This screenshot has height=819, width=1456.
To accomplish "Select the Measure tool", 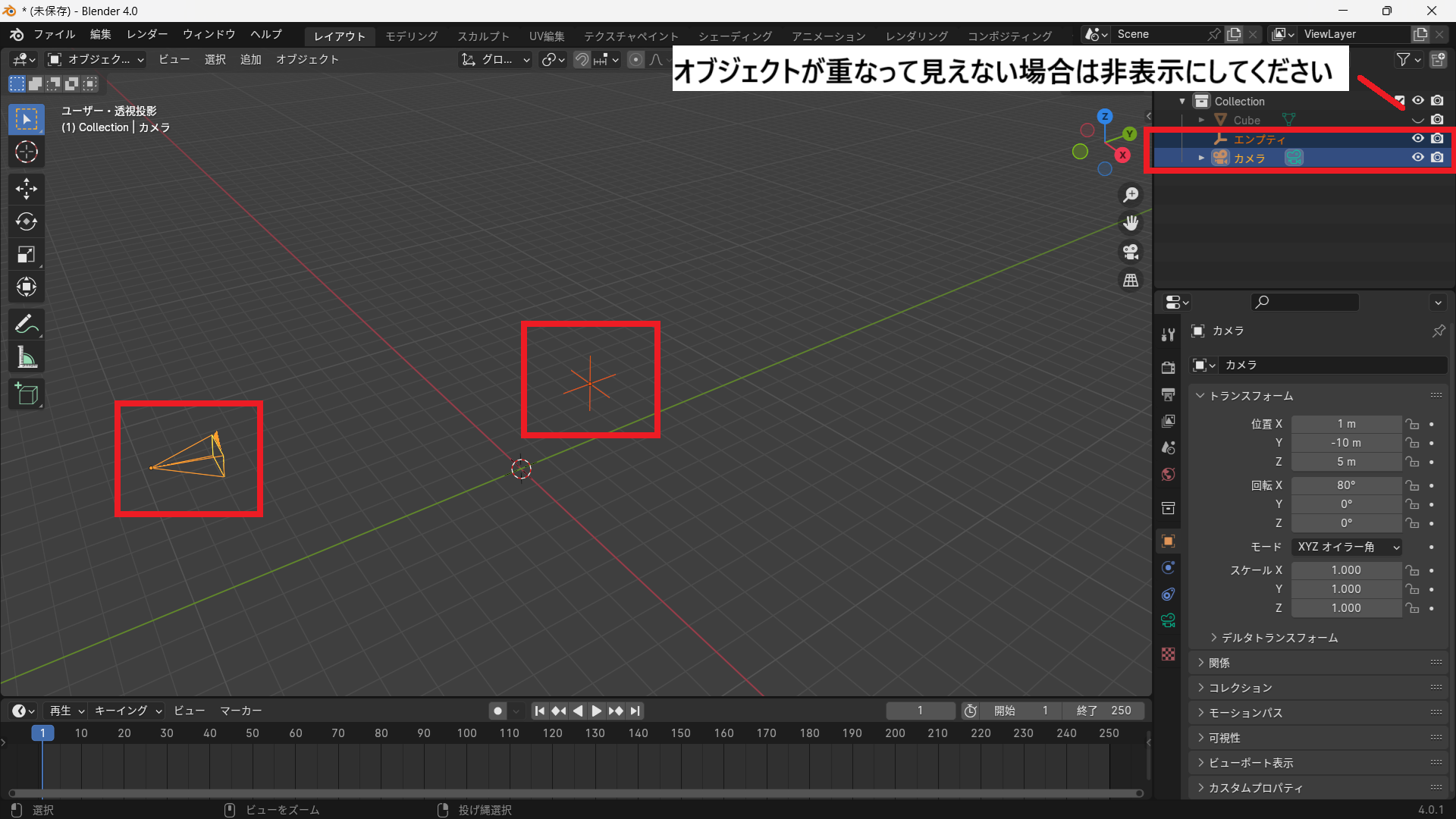I will [27, 358].
